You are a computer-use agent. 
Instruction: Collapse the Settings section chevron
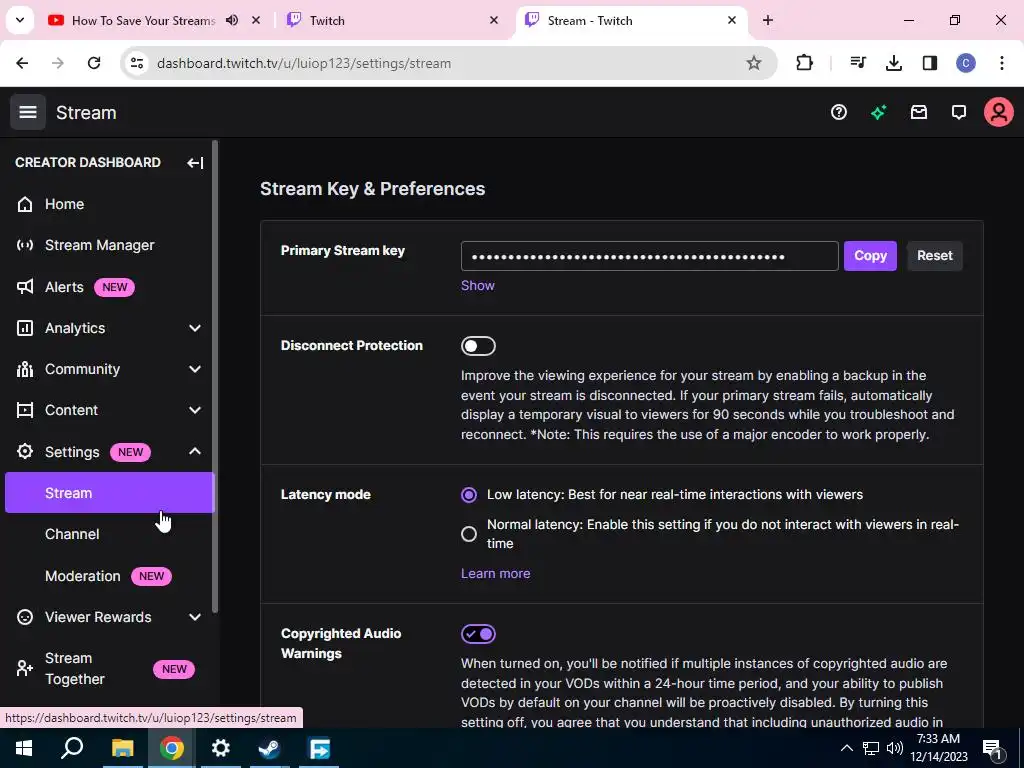195,451
